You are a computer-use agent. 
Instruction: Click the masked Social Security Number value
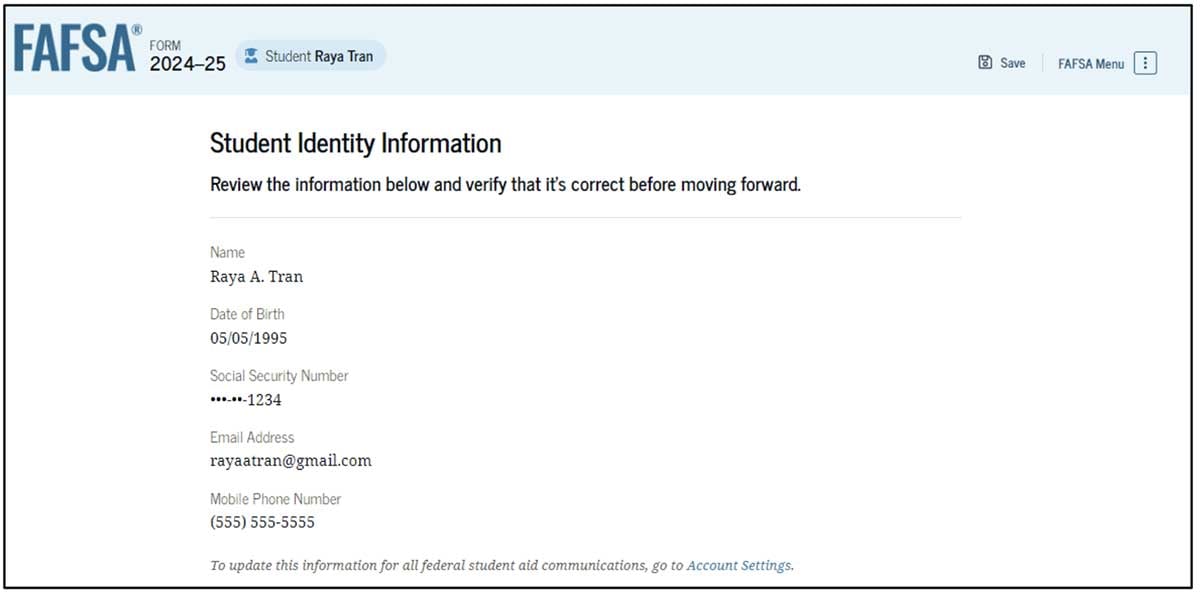[246, 400]
